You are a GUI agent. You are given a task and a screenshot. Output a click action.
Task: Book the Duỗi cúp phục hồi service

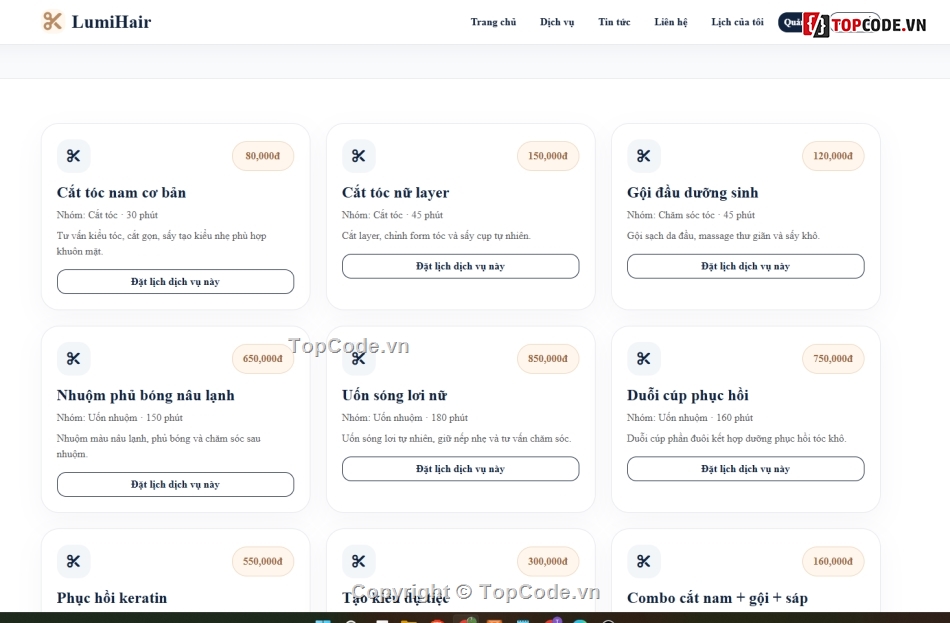point(746,469)
